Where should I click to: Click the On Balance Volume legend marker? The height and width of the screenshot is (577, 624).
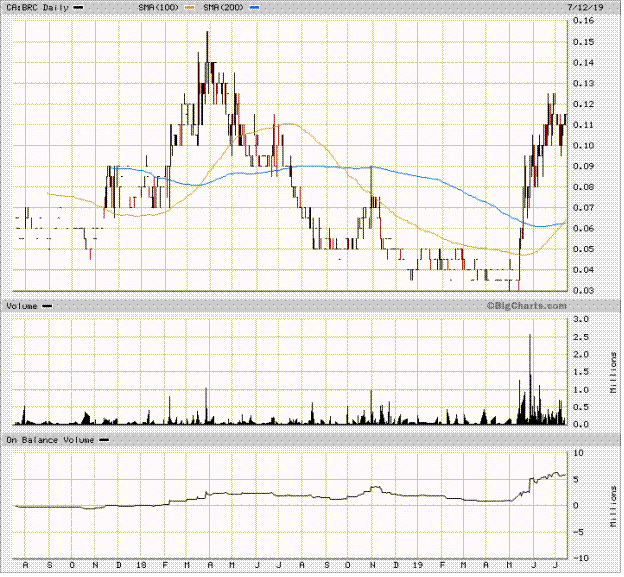[102, 439]
